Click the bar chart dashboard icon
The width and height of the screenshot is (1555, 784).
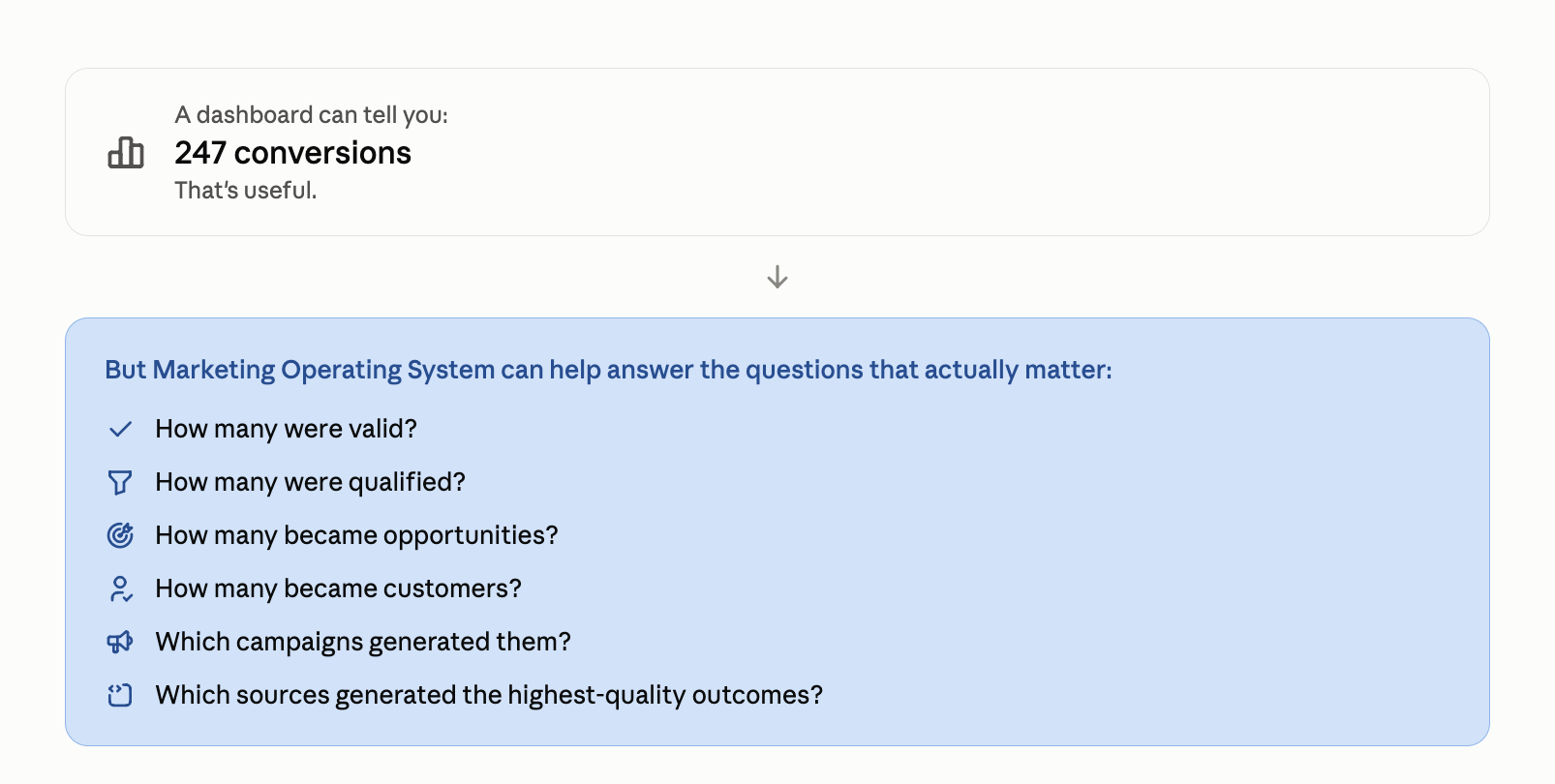coord(126,152)
